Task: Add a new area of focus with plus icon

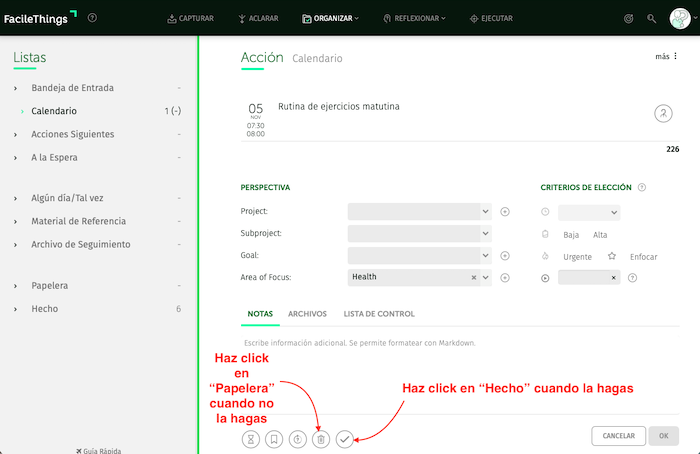Action: (x=505, y=278)
